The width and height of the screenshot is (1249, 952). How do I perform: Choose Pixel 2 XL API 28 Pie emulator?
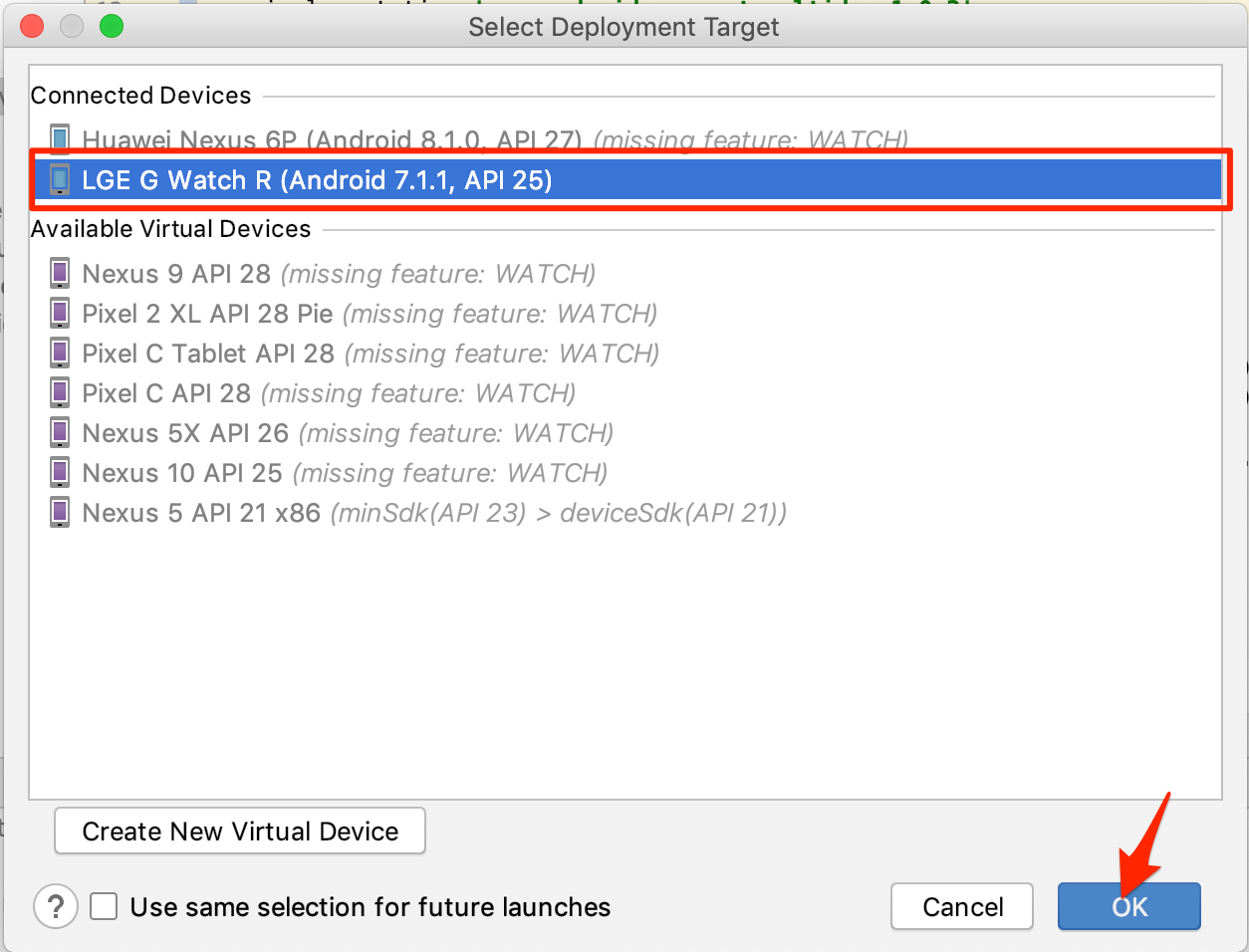[207, 314]
